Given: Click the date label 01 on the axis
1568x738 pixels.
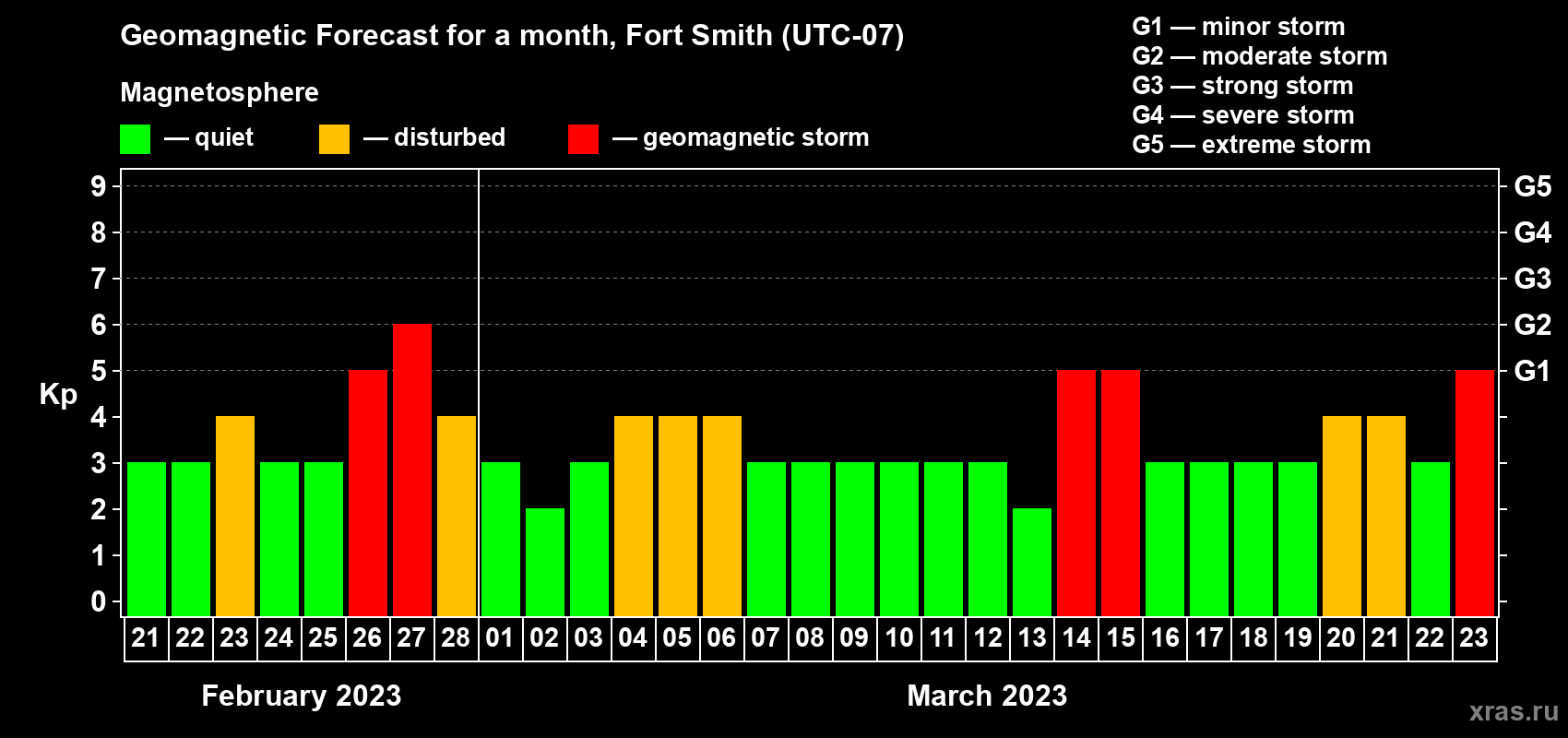Looking at the screenshot, I should (x=500, y=638).
